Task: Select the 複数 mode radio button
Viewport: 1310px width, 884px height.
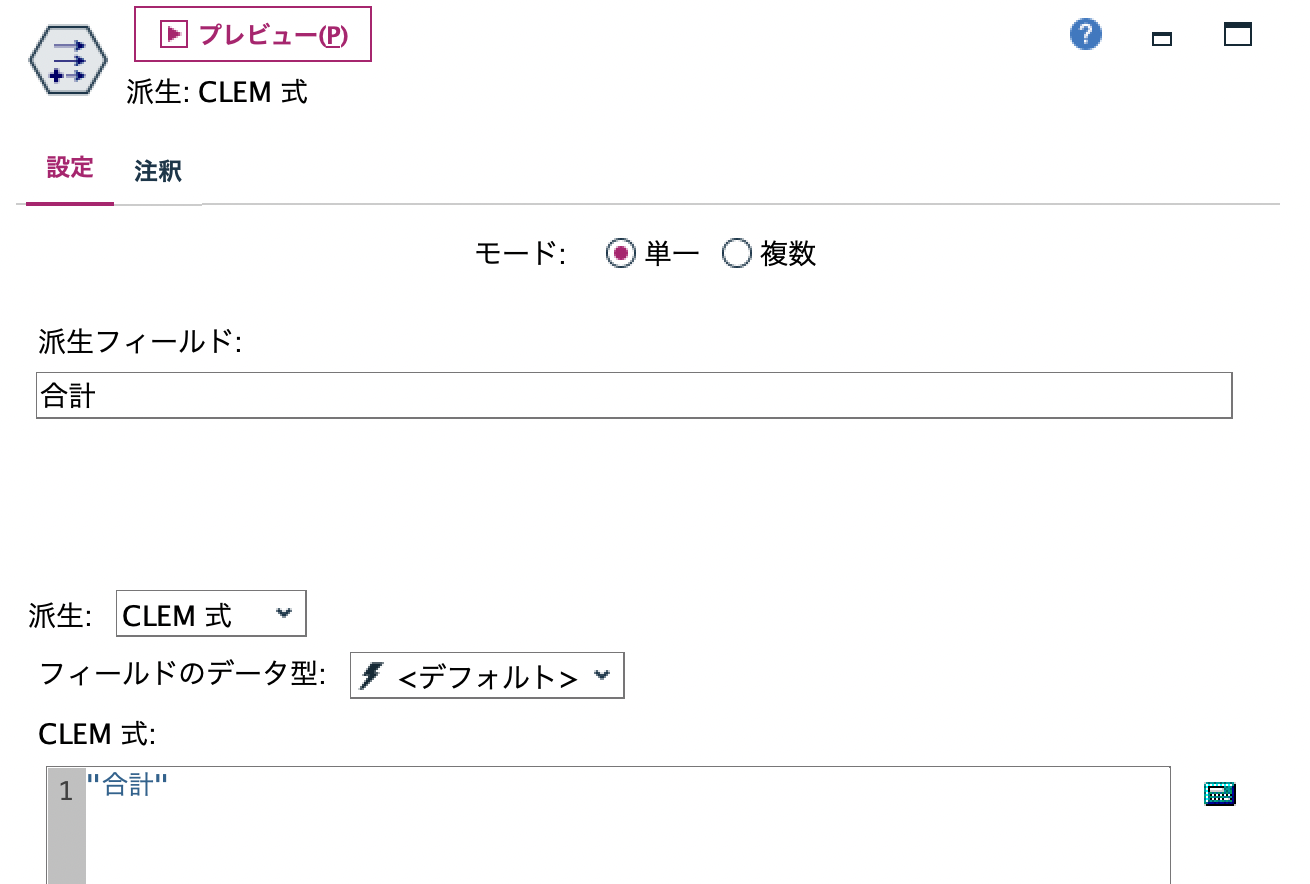Action: [737, 253]
